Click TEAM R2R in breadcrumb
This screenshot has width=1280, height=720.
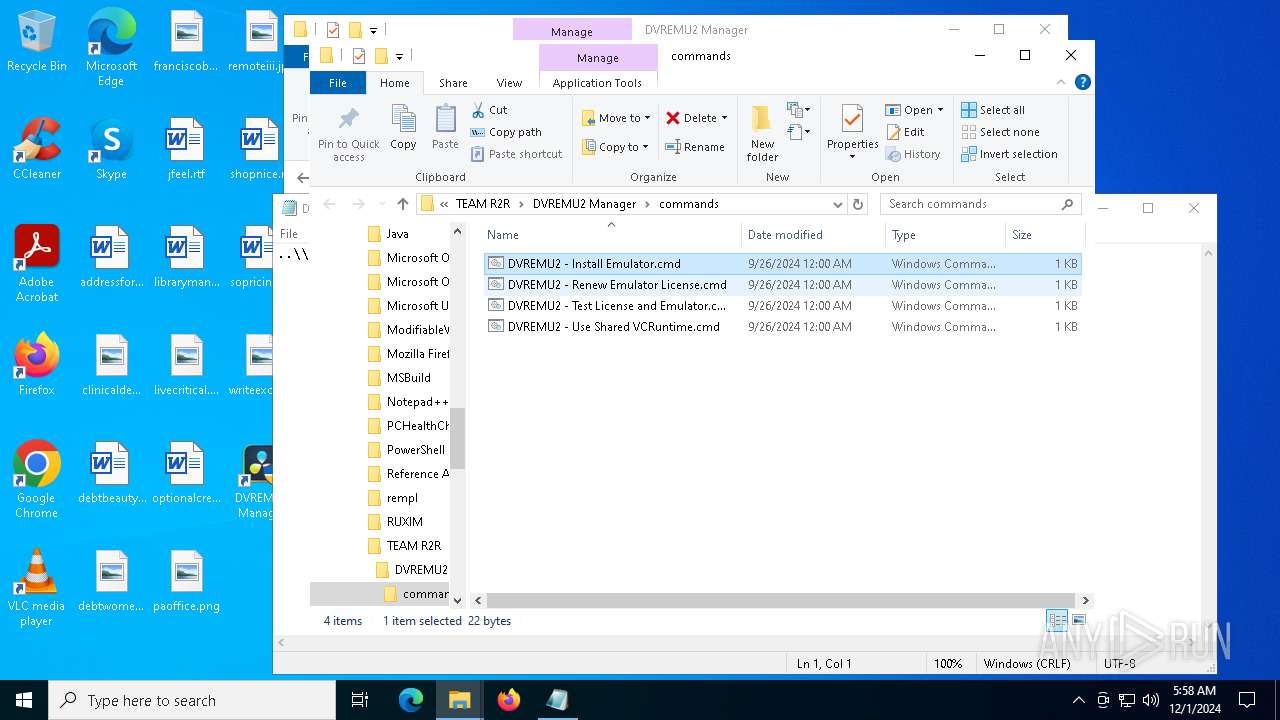pos(483,204)
